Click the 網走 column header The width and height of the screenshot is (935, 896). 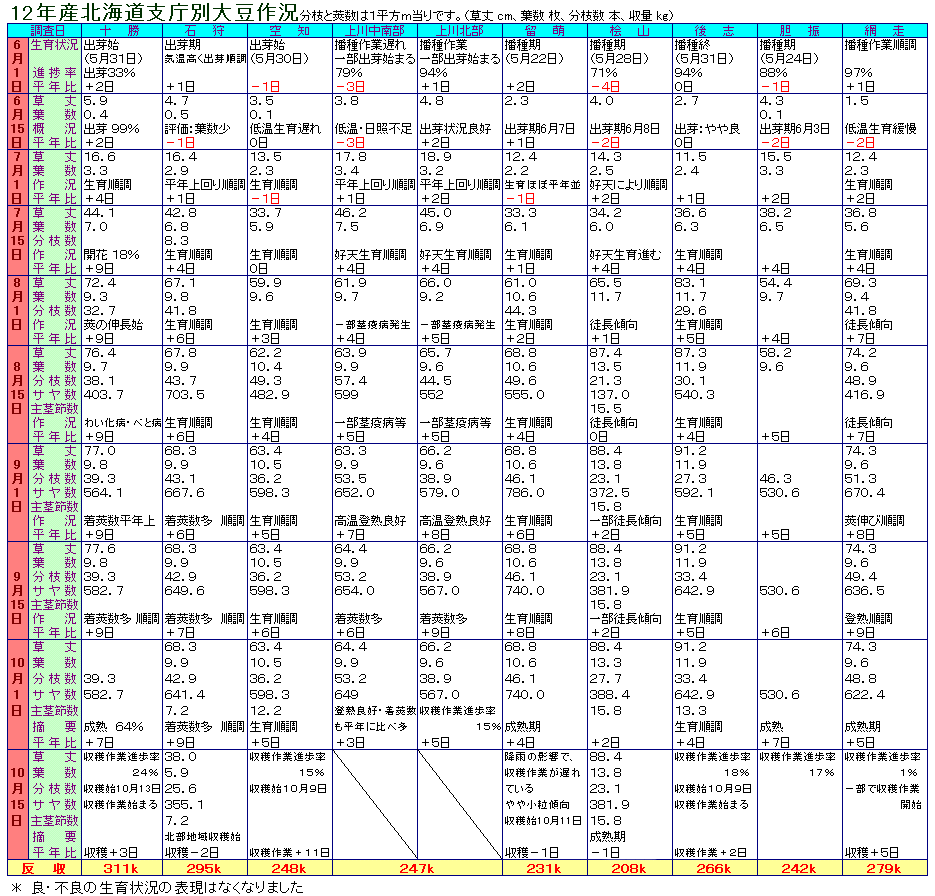[885, 31]
